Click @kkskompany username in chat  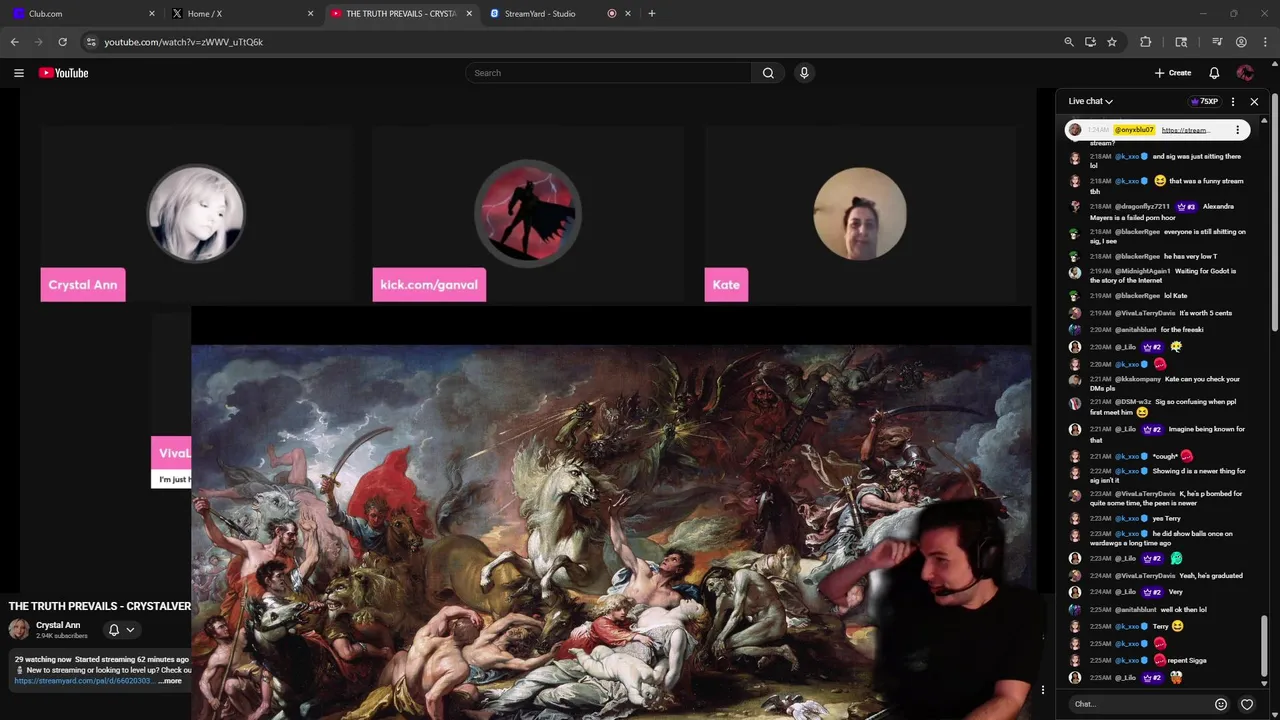point(1138,379)
